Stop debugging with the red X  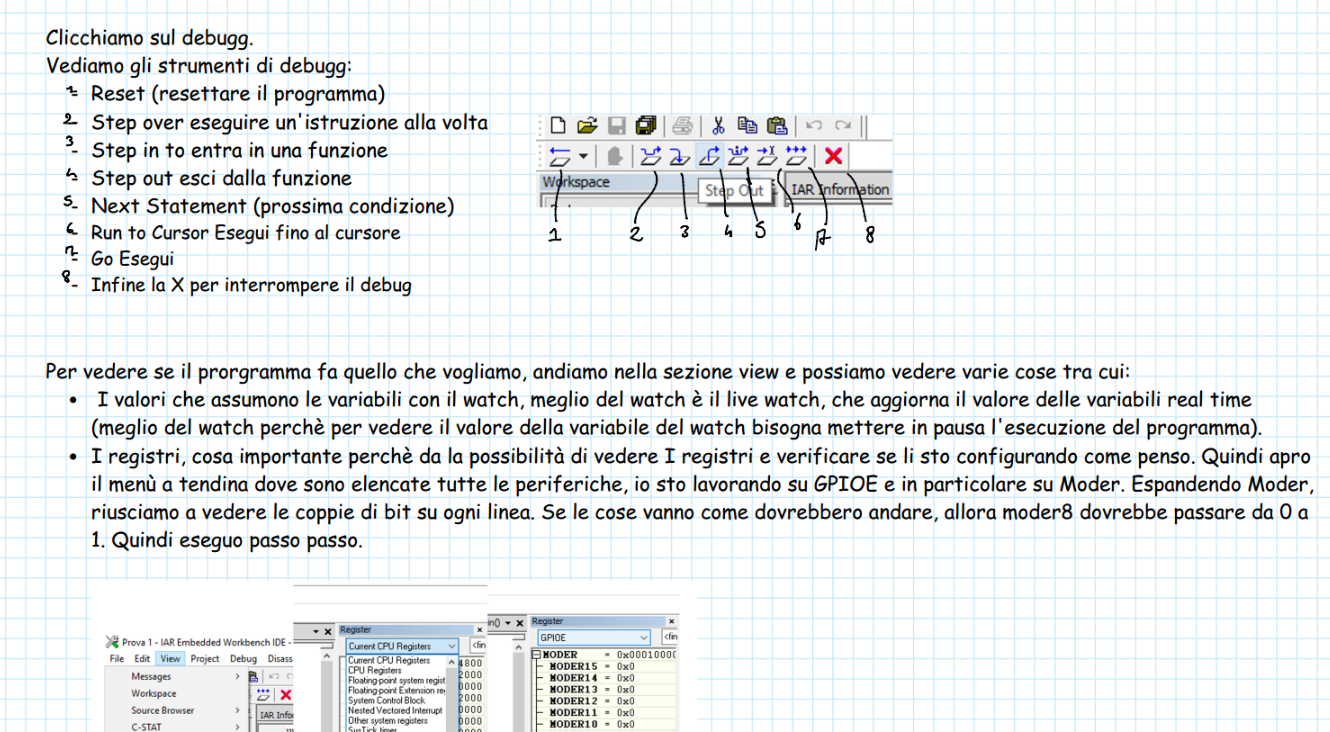833,156
